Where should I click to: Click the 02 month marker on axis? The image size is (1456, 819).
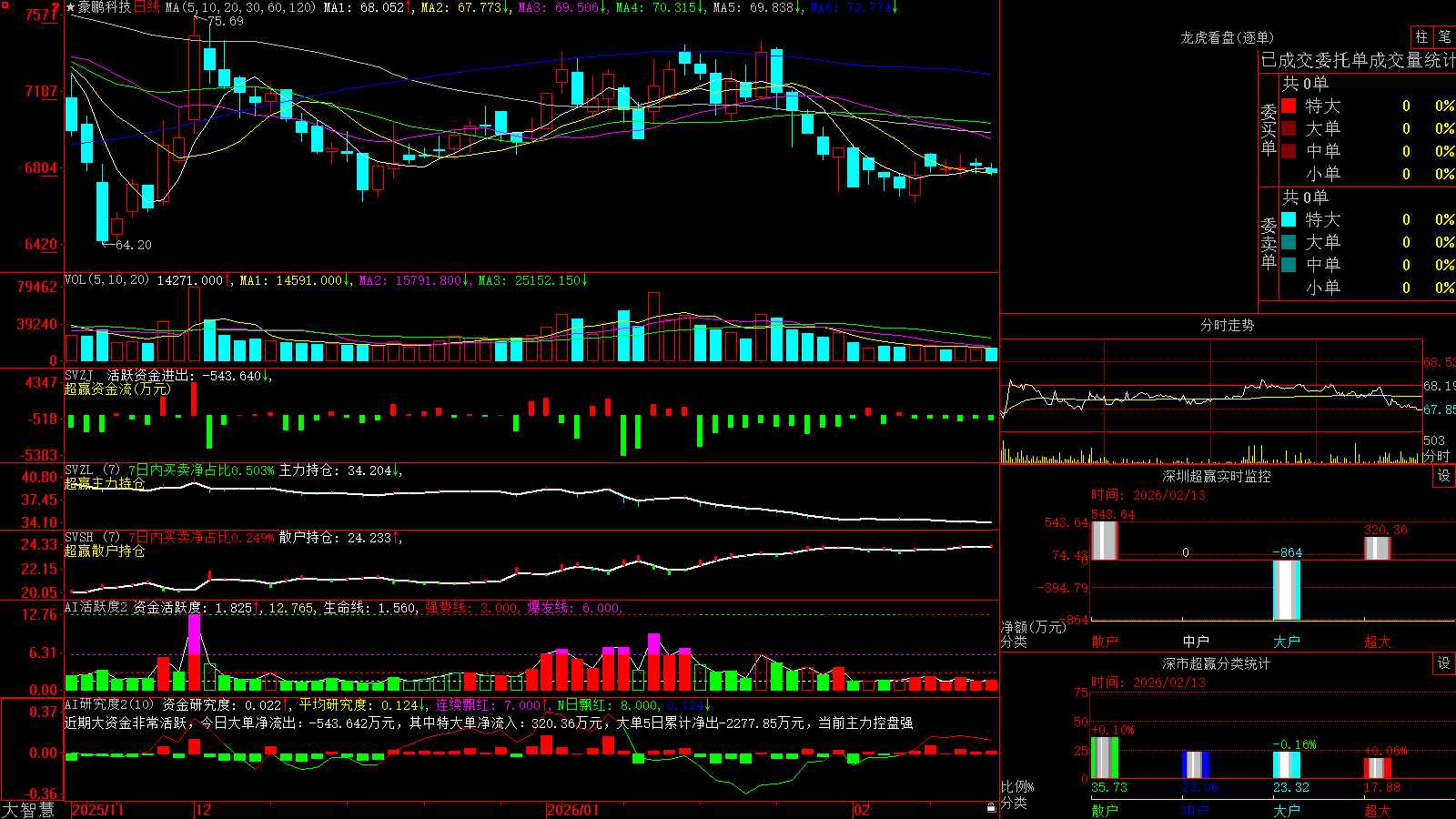[x=862, y=810]
